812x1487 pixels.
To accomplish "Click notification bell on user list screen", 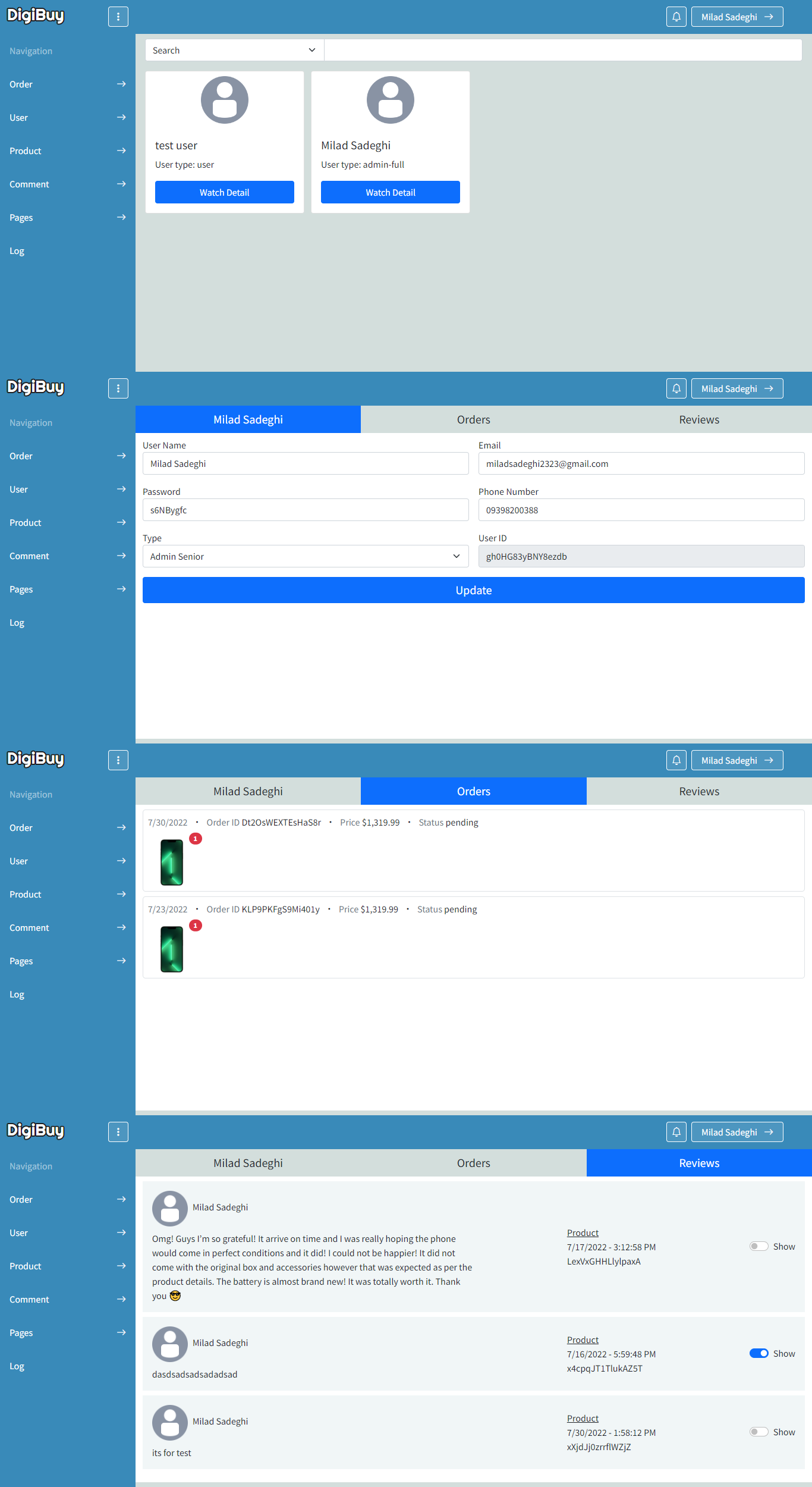I will click(676, 17).
